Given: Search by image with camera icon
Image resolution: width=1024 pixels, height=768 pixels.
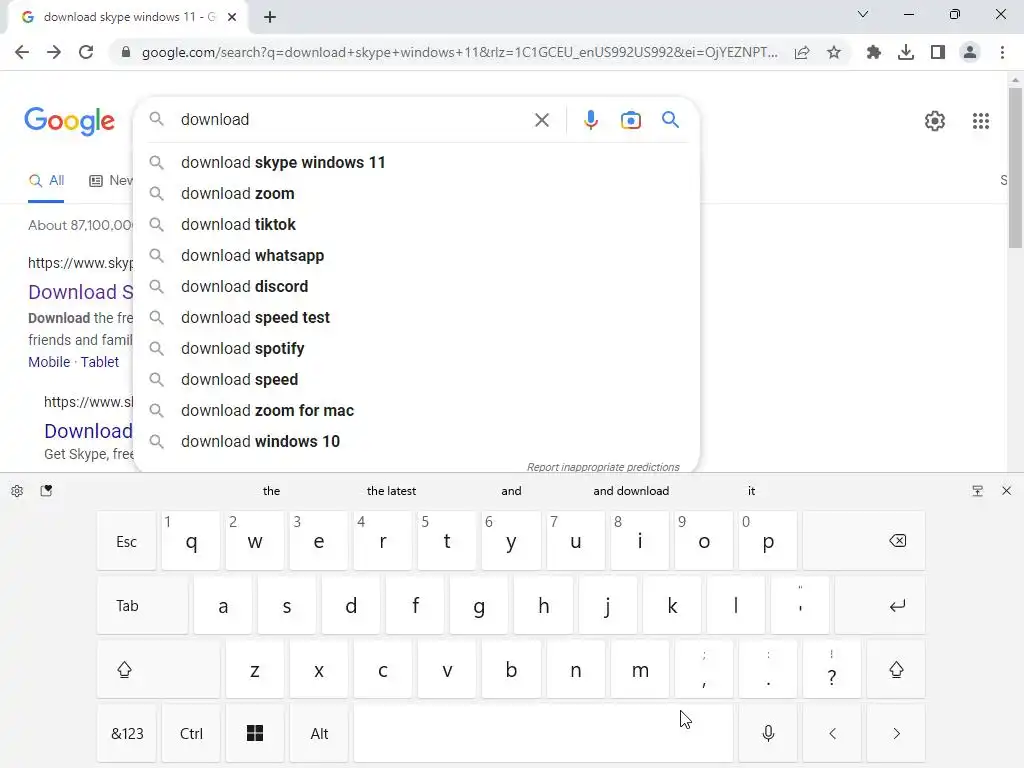Looking at the screenshot, I should click(x=631, y=120).
